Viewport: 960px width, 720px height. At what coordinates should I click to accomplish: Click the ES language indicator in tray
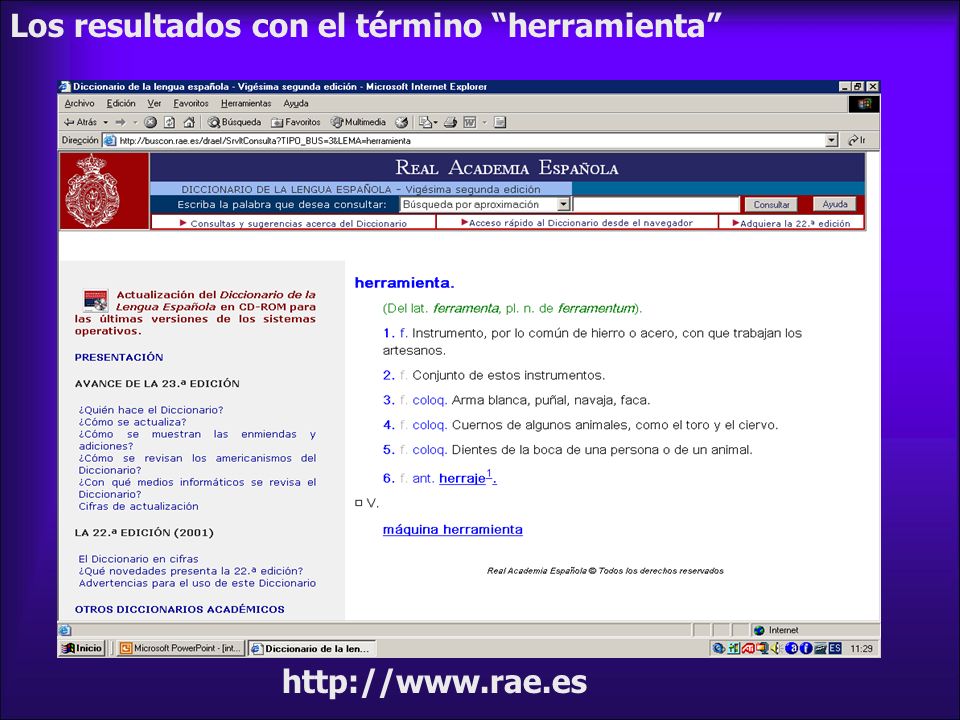(835, 648)
